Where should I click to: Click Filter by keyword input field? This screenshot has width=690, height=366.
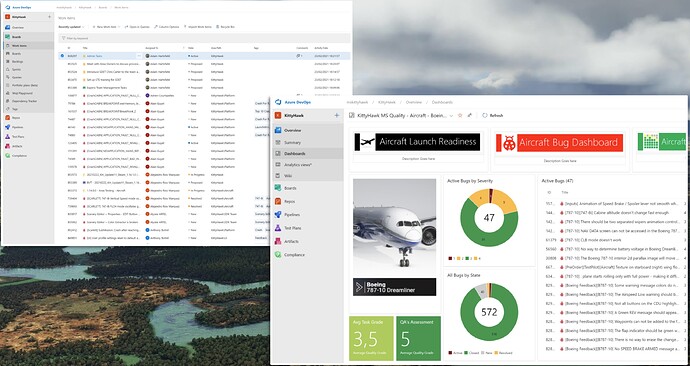(x=204, y=38)
